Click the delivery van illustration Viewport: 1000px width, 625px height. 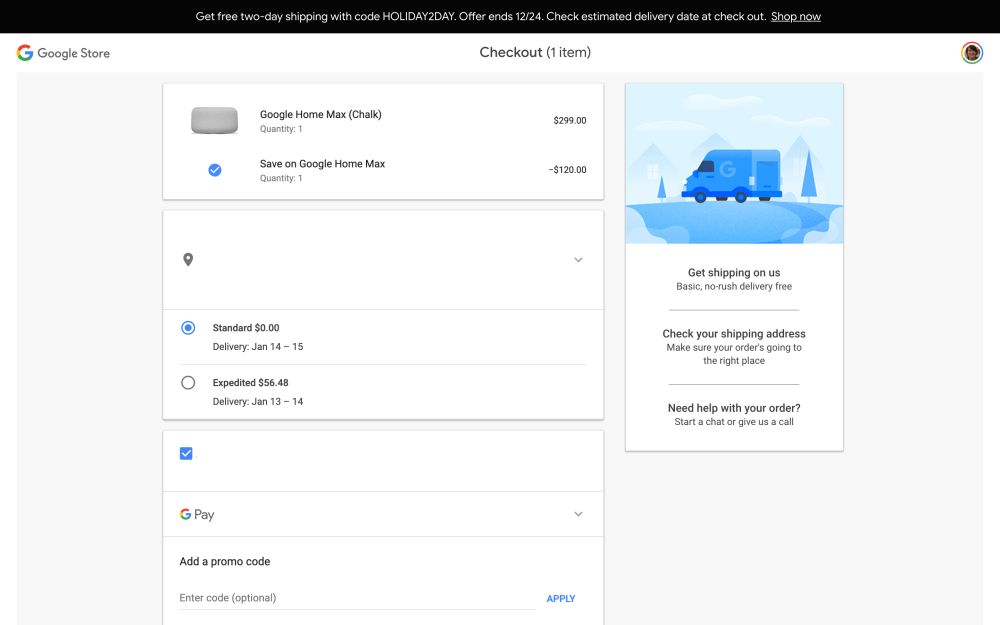pyautogui.click(x=733, y=176)
